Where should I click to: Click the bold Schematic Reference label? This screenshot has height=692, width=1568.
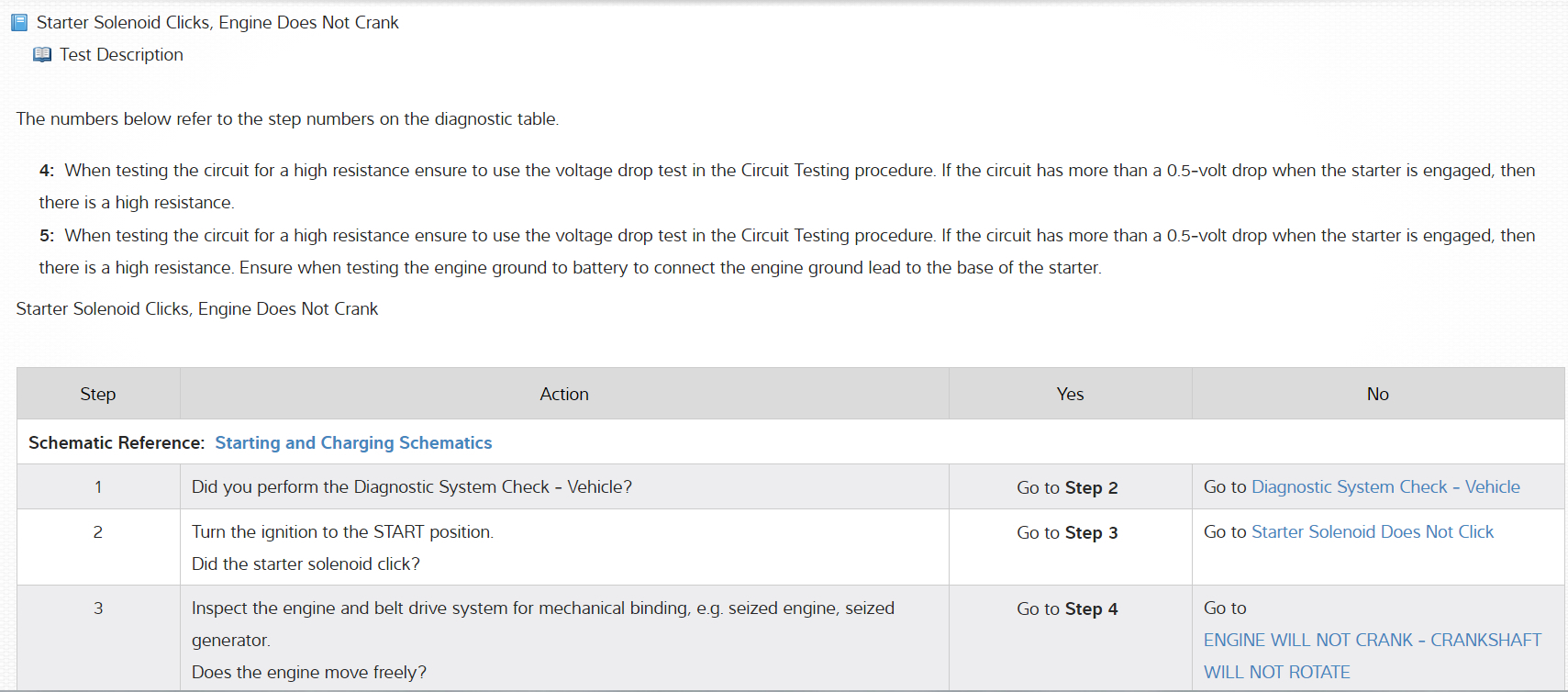coord(117,443)
